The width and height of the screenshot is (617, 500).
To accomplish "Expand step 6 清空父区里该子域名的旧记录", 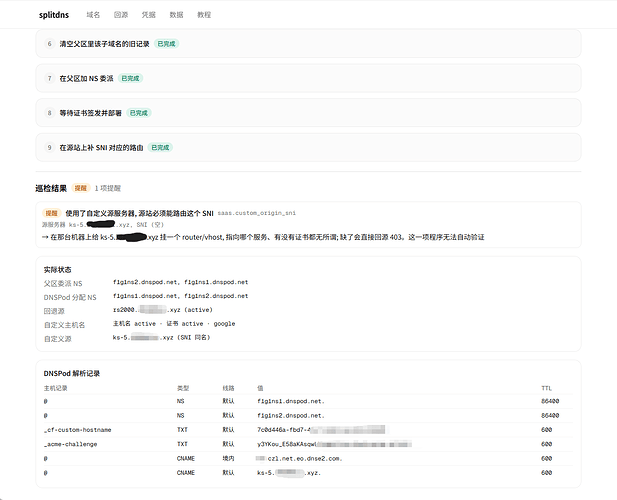I will 308,44.
